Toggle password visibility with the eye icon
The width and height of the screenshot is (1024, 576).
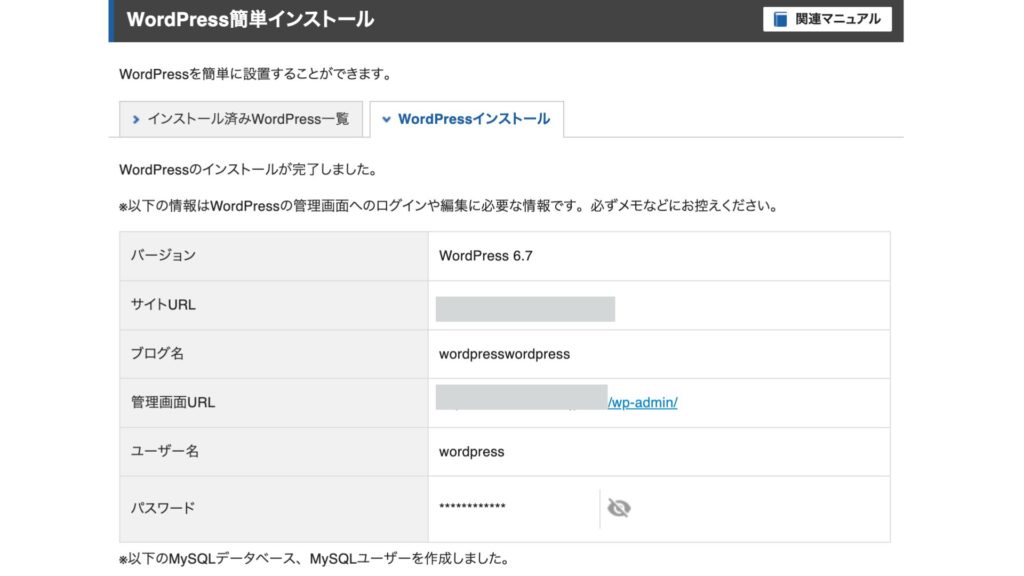coord(619,508)
